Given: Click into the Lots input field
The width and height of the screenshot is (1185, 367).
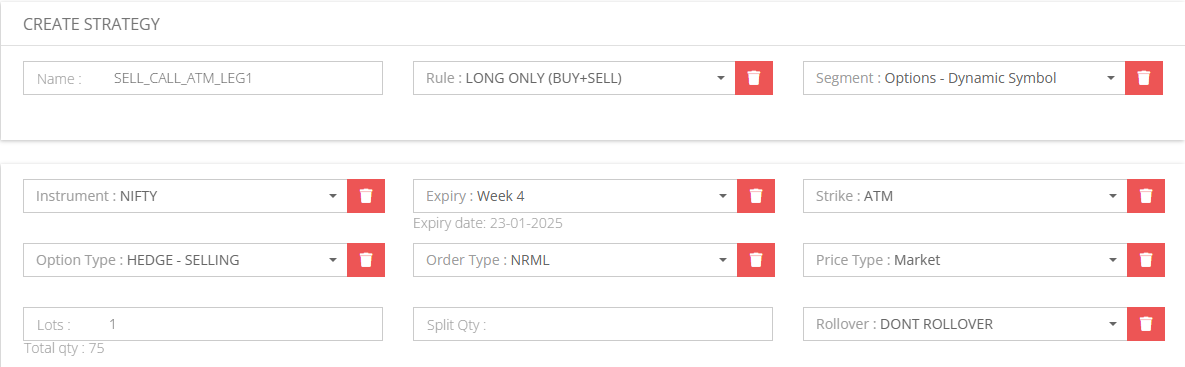Looking at the screenshot, I should (203, 324).
